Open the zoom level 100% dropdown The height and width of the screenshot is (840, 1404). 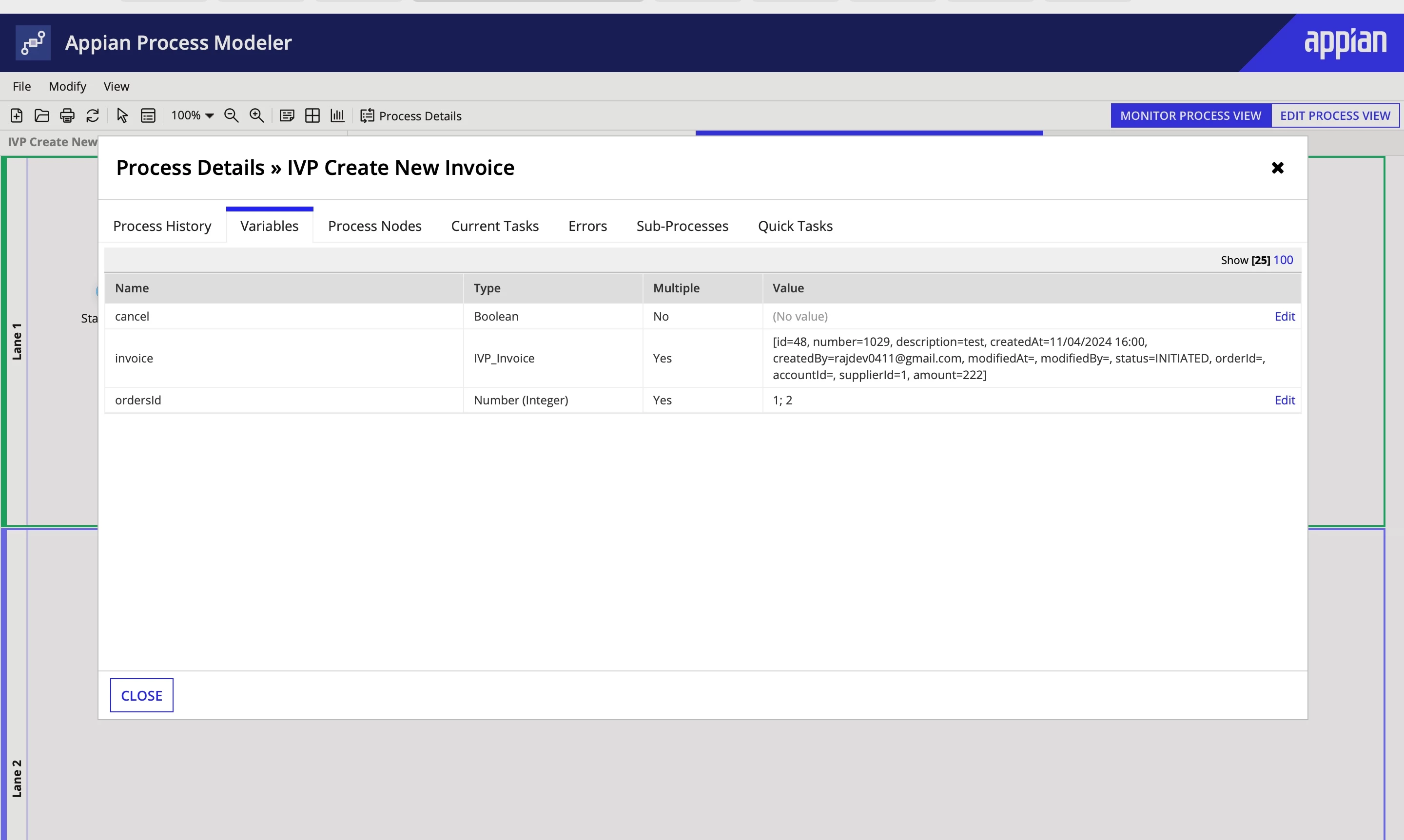(x=192, y=115)
